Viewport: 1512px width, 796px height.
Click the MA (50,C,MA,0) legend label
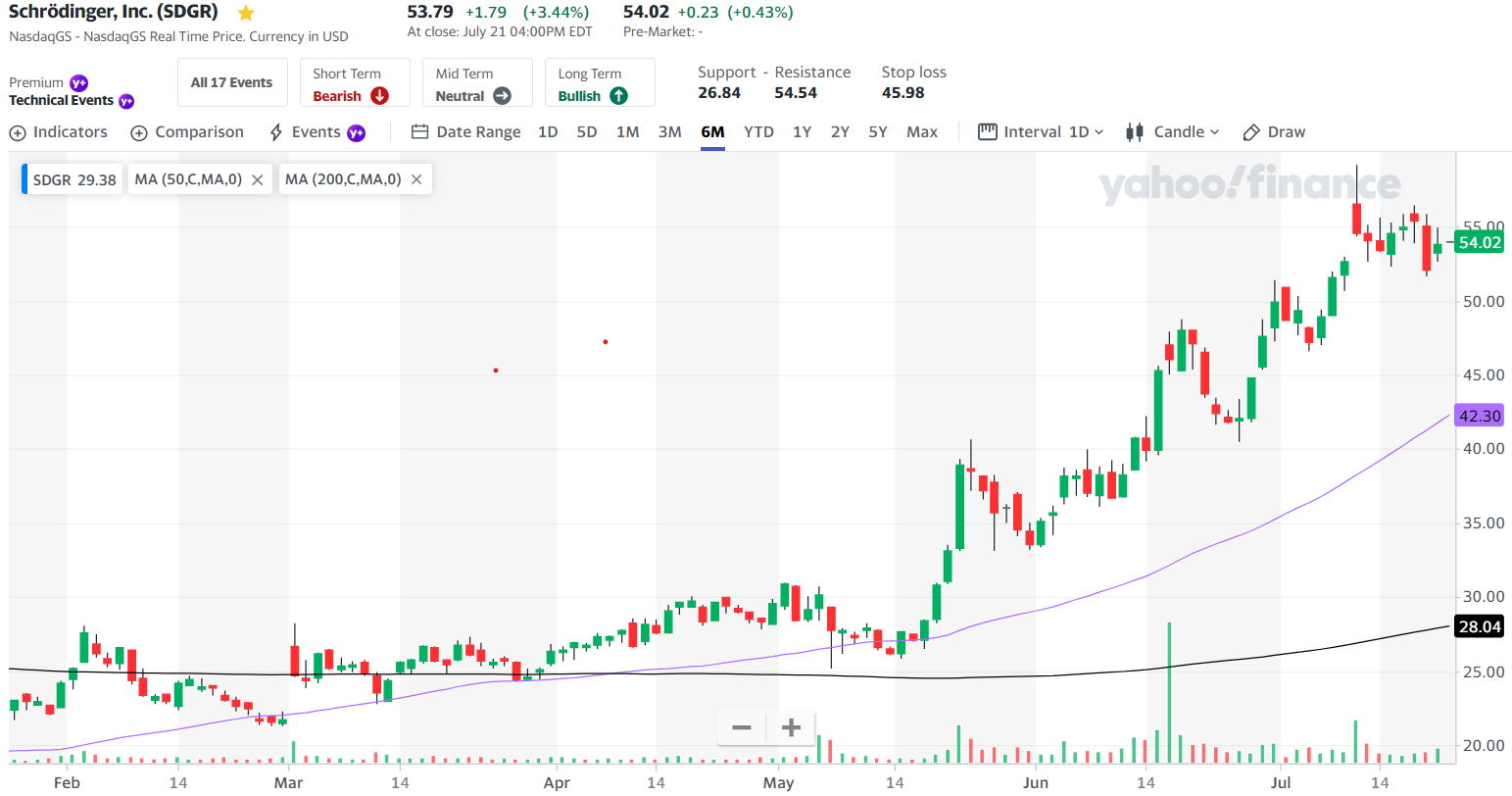(188, 179)
